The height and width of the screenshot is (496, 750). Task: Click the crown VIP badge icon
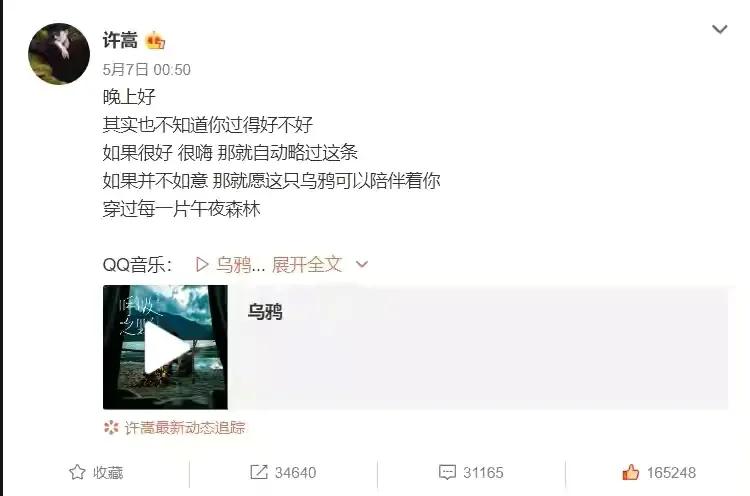click(x=155, y=40)
